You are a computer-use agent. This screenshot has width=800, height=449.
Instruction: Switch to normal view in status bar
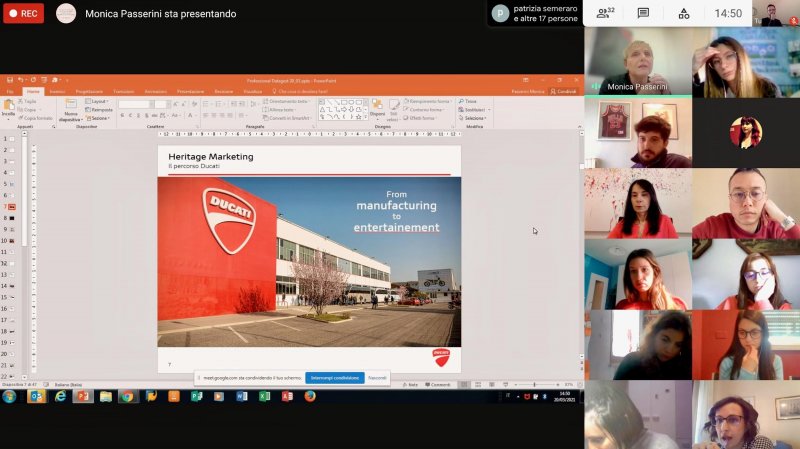click(x=464, y=385)
